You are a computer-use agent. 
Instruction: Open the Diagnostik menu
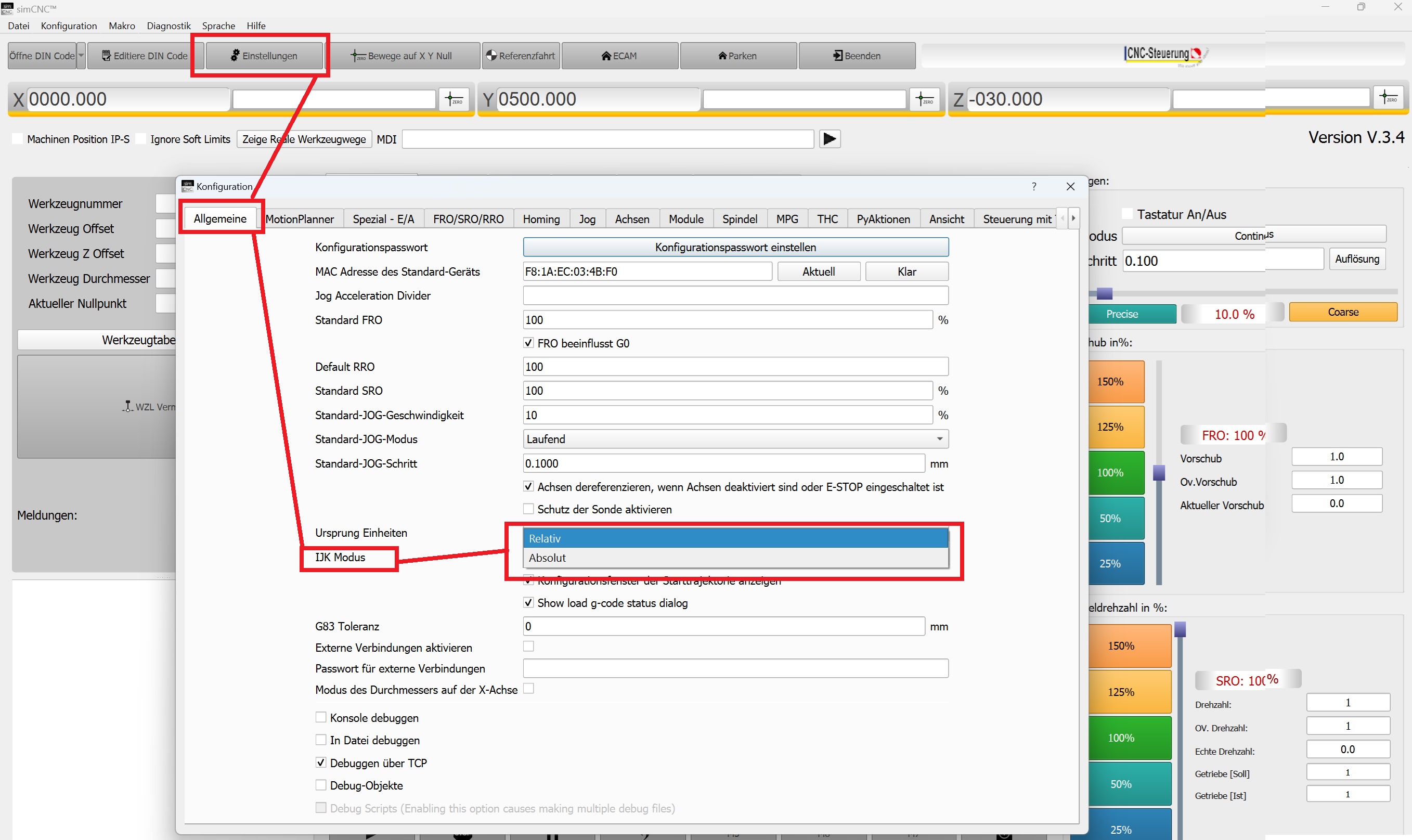pyautogui.click(x=168, y=25)
